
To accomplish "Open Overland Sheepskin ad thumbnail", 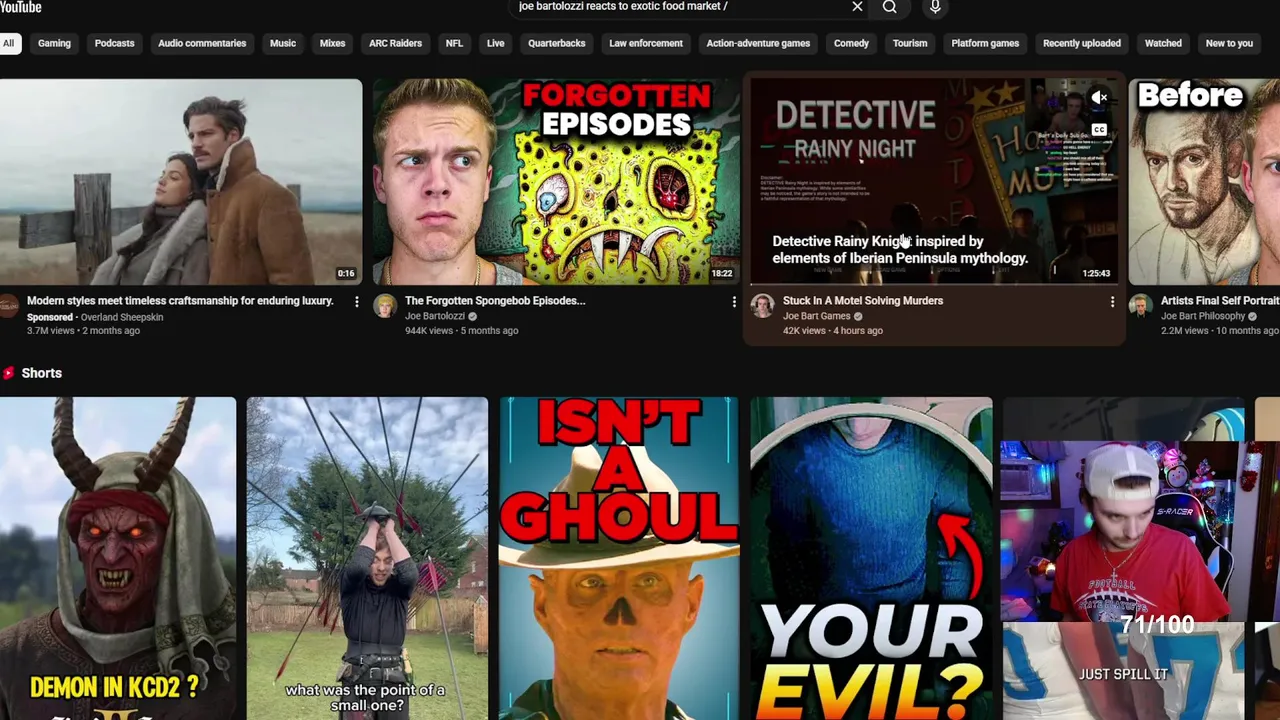I will [x=181, y=182].
